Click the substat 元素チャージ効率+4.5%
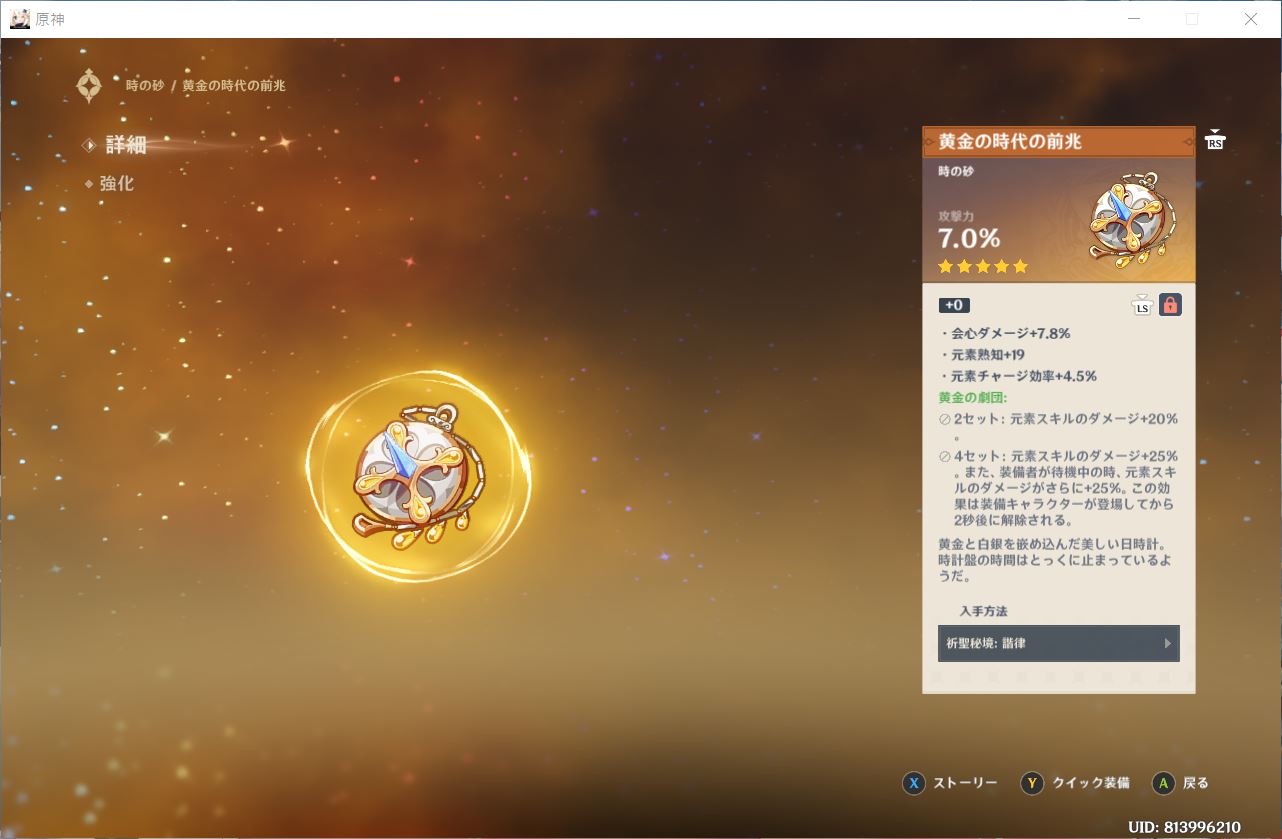1282x839 pixels. pos(1023,376)
